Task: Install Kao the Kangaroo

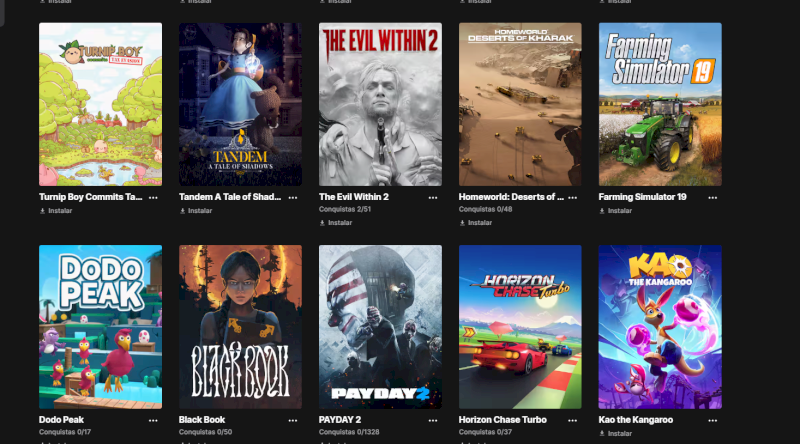Action: point(616,433)
